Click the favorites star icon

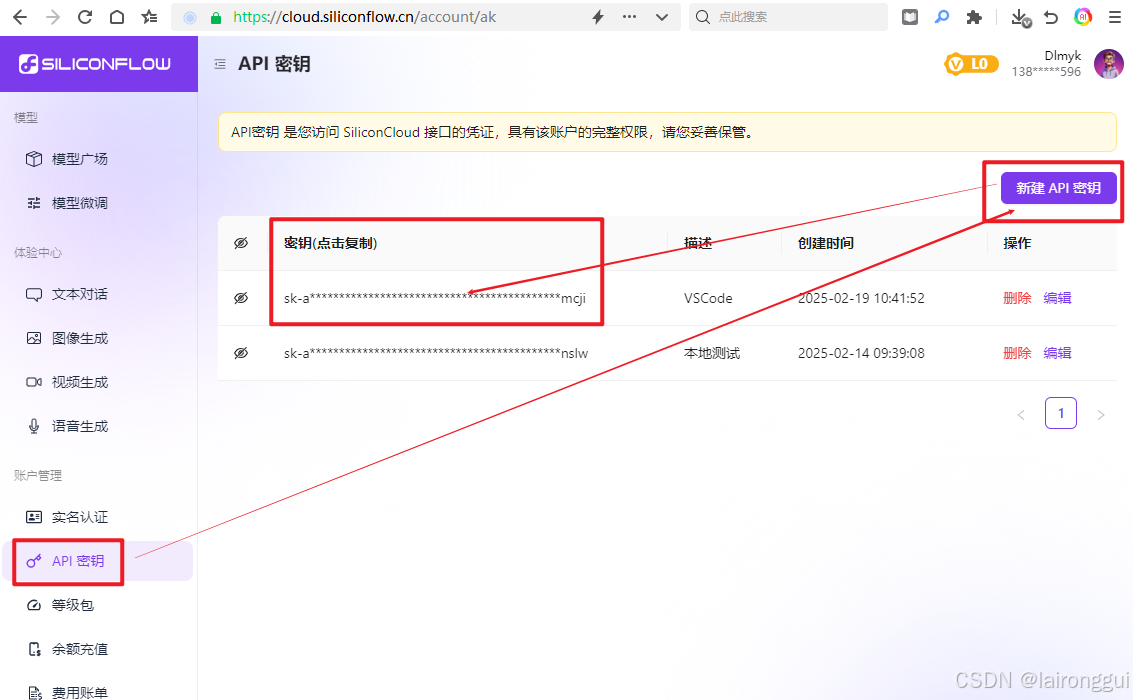[150, 17]
